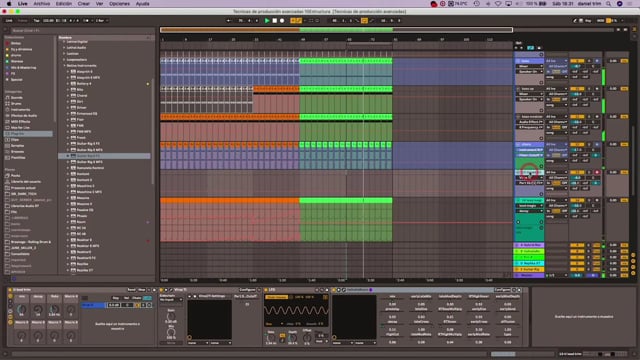Screen dimensions: 640x360
Task: Click the LFO Rate knob
Action: [271, 338]
